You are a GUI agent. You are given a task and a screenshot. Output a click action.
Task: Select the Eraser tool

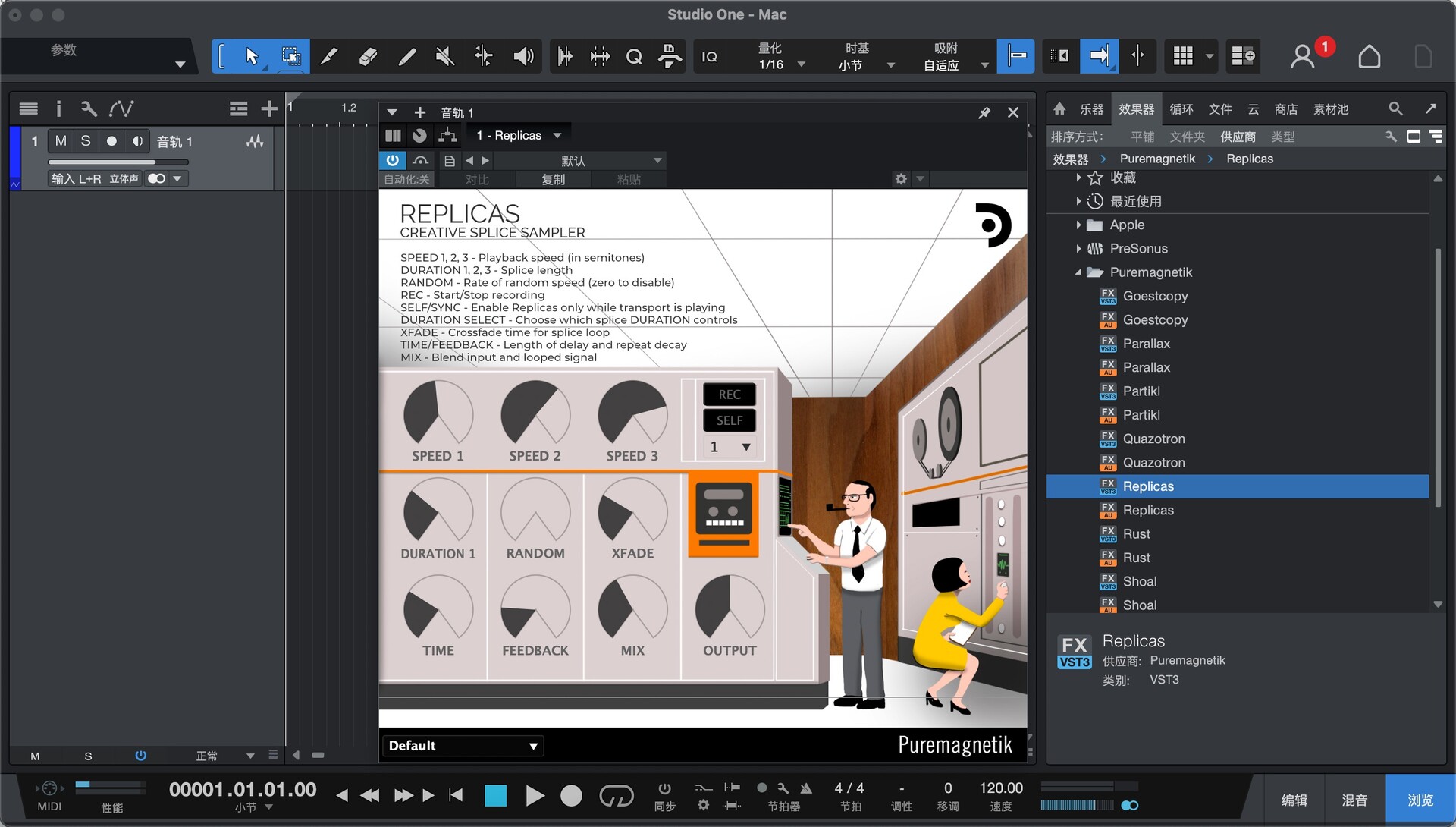368,56
